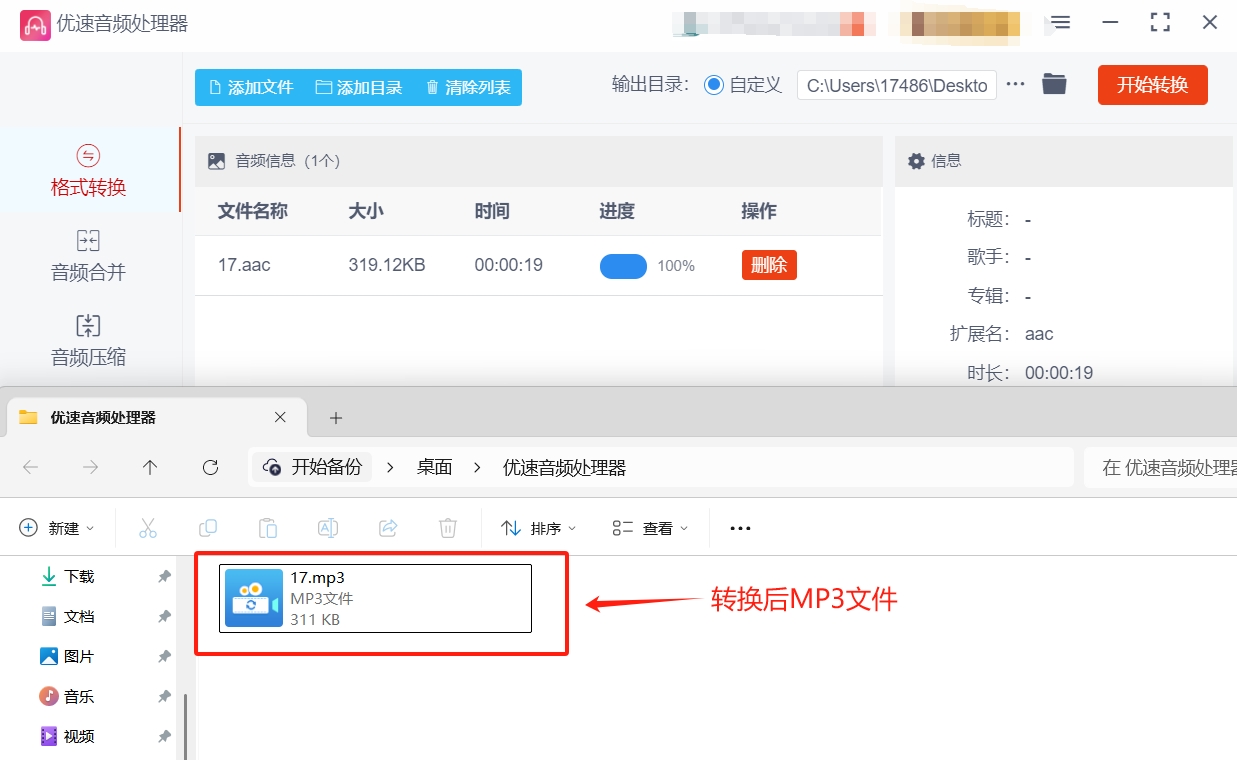Click the Explorer sidebar scrollbar

coord(185,727)
